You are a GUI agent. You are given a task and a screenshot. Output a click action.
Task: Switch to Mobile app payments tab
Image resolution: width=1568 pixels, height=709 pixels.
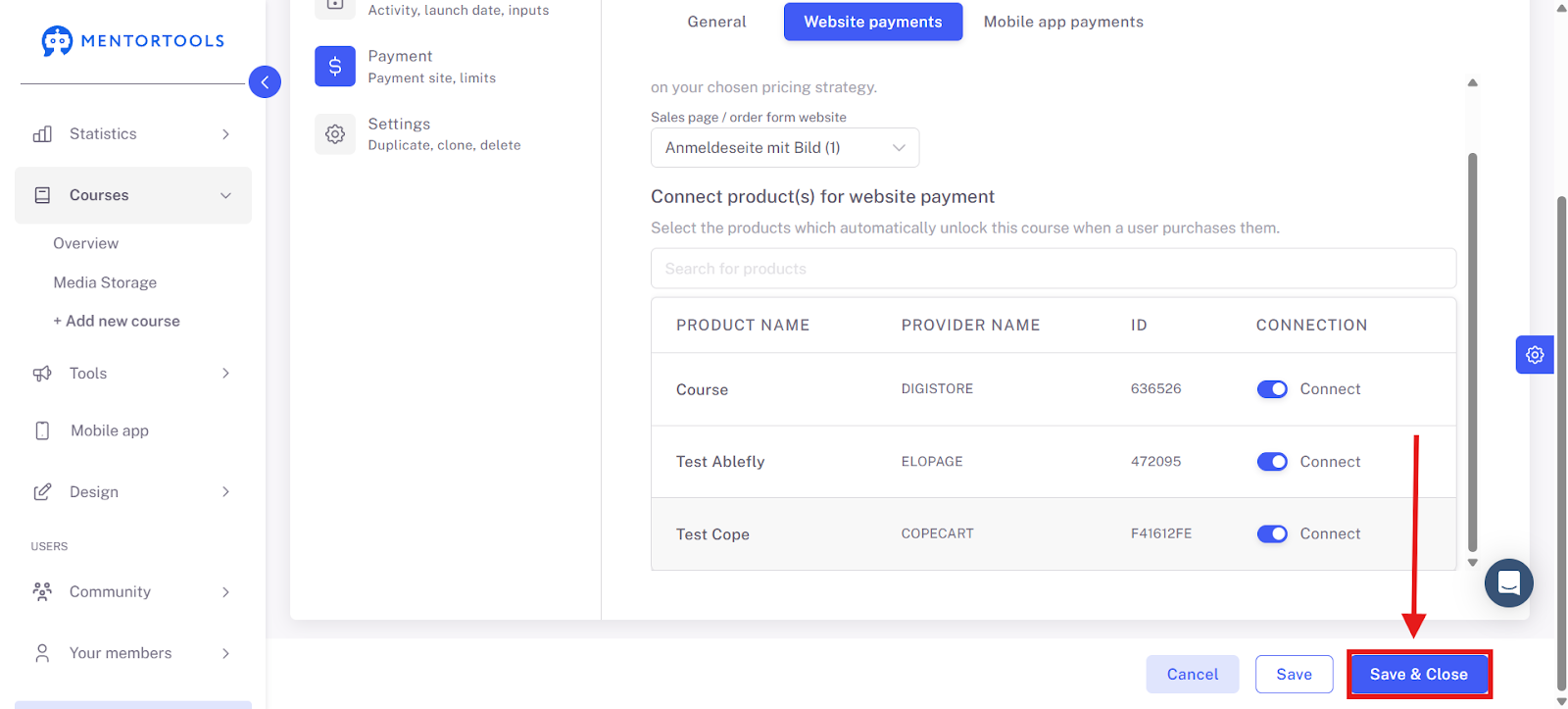tap(1063, 22)
